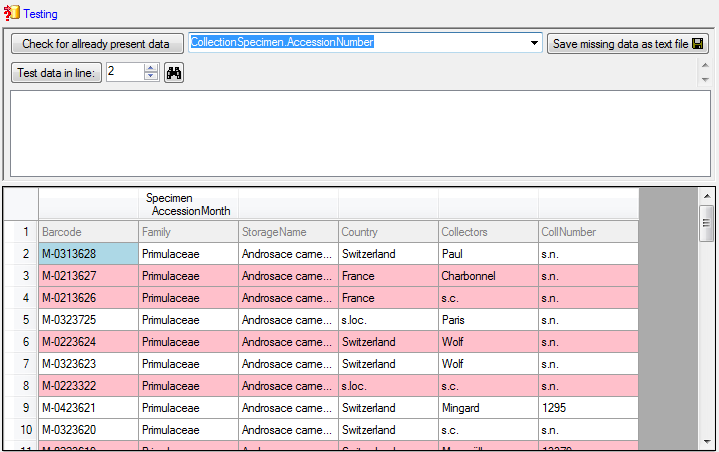719x452 pixels.
Task: Click the line number input field
Action: tap(124, 73)
